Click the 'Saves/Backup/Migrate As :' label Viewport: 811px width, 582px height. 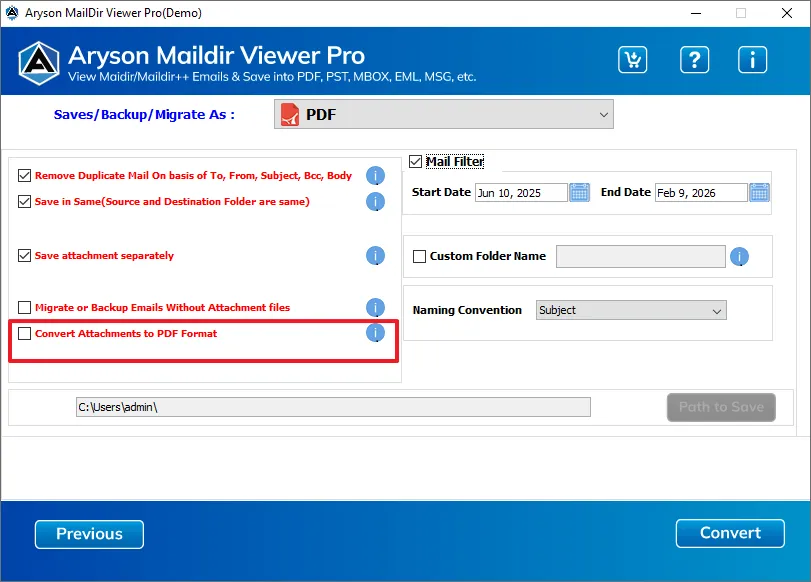tap(144, 115)
